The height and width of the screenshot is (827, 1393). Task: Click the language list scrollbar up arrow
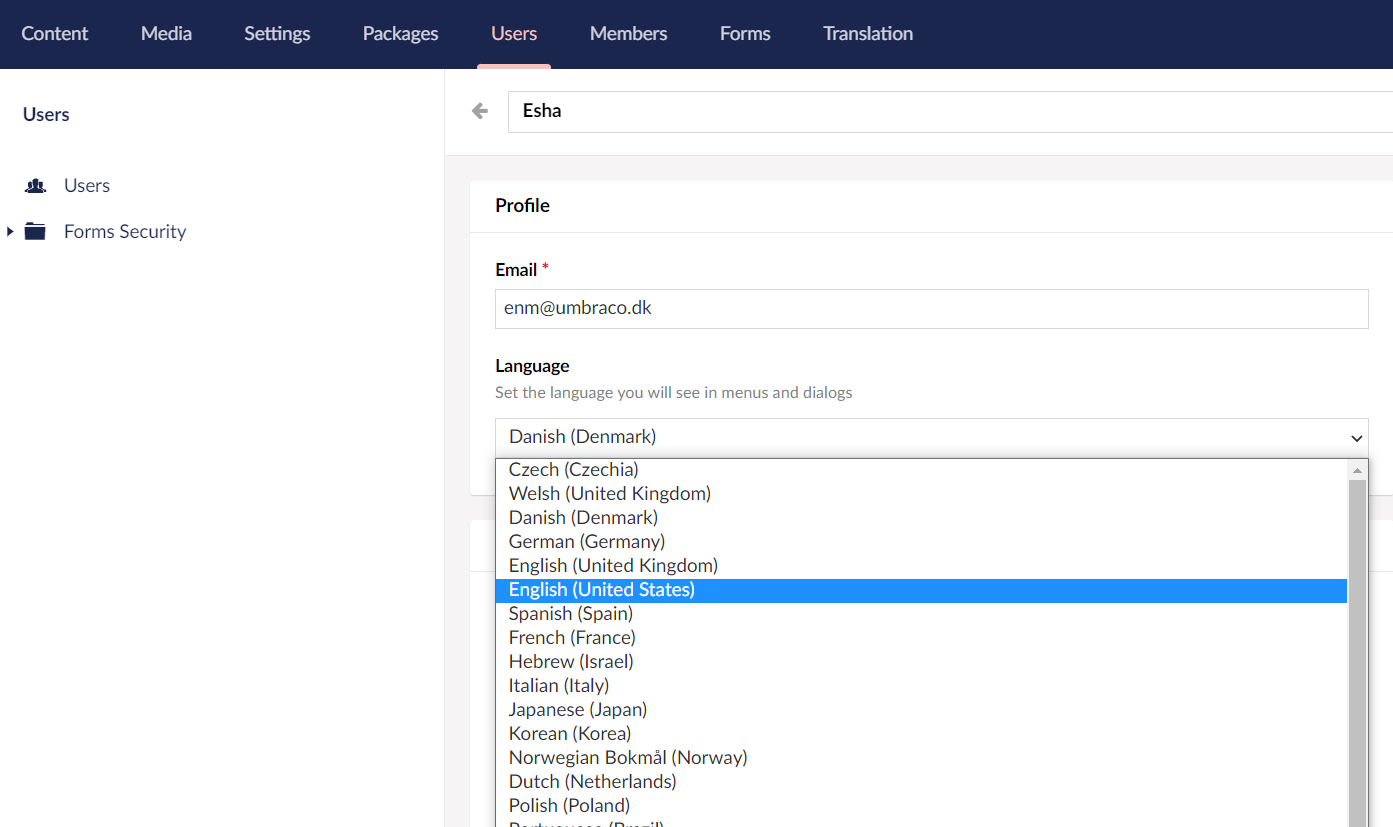[x=1357, y=470]
